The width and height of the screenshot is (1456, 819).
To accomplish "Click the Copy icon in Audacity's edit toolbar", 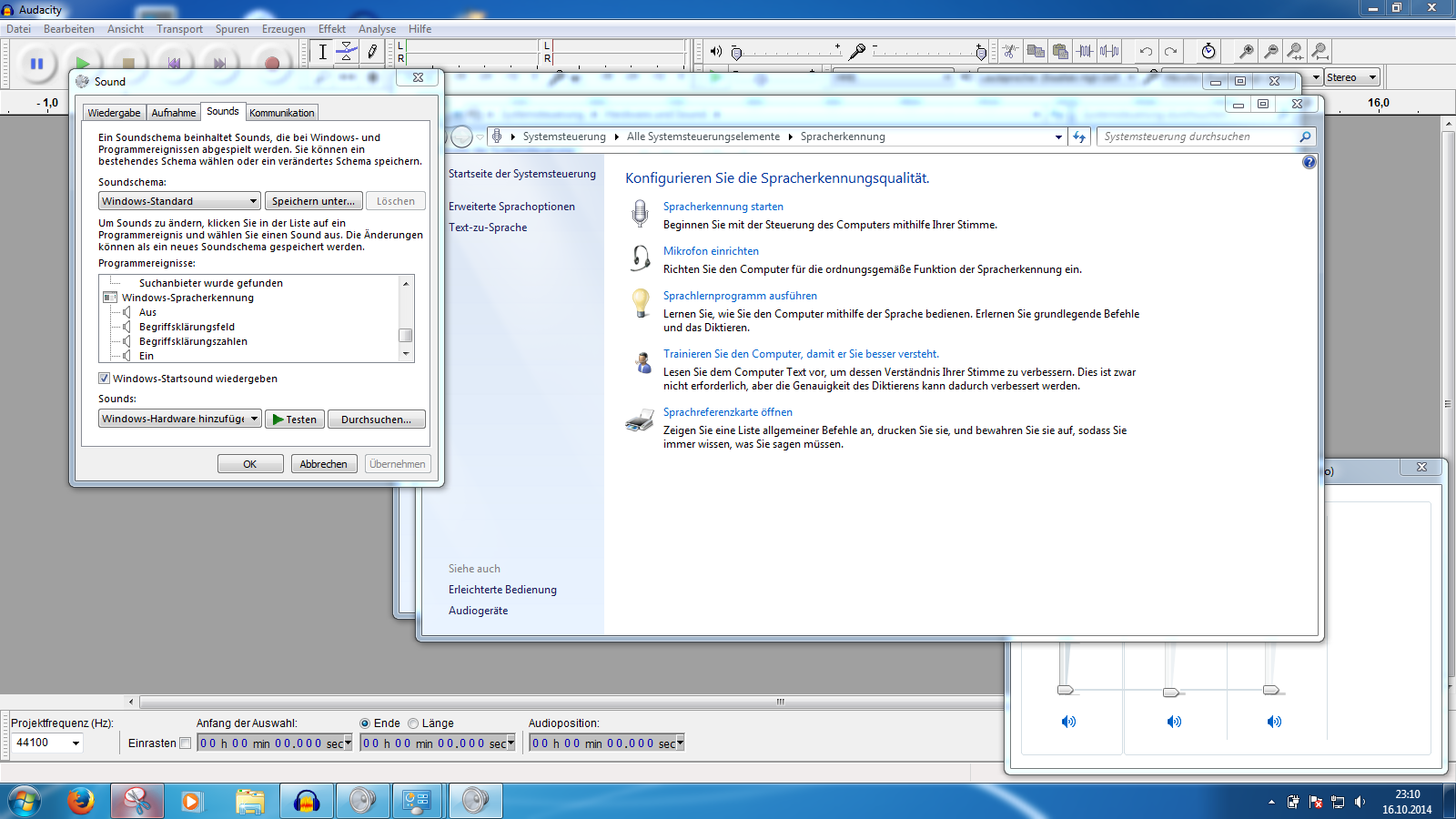I will pyautogui.click(x=1036, y=51).
